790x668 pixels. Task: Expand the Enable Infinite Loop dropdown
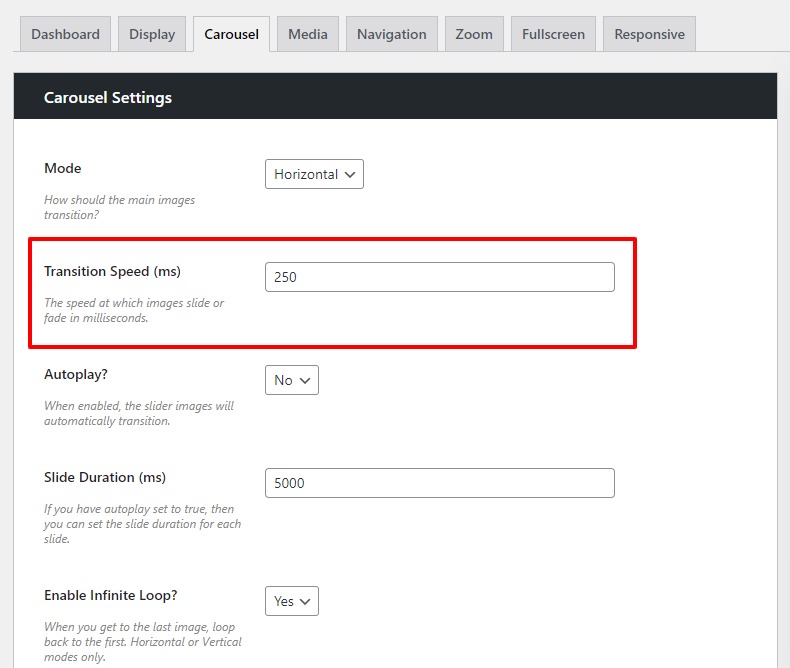coord(292,601)
